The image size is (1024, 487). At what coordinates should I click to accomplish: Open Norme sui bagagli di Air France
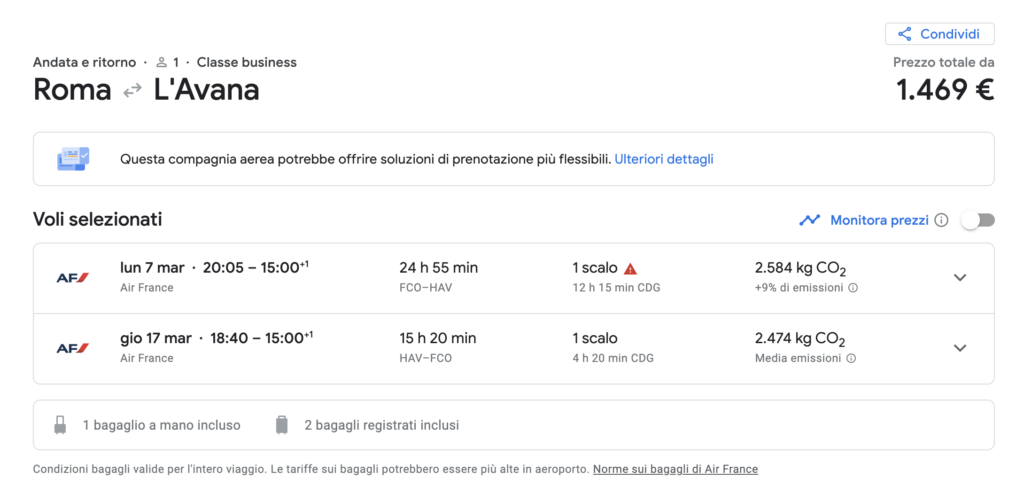pos(675,469)
